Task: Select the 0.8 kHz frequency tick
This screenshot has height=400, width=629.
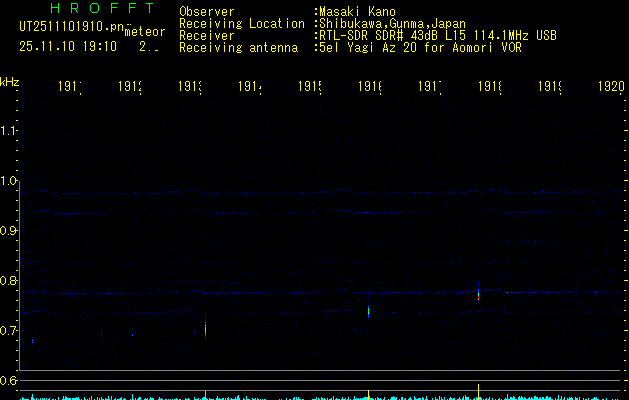Action: (10, 281)
